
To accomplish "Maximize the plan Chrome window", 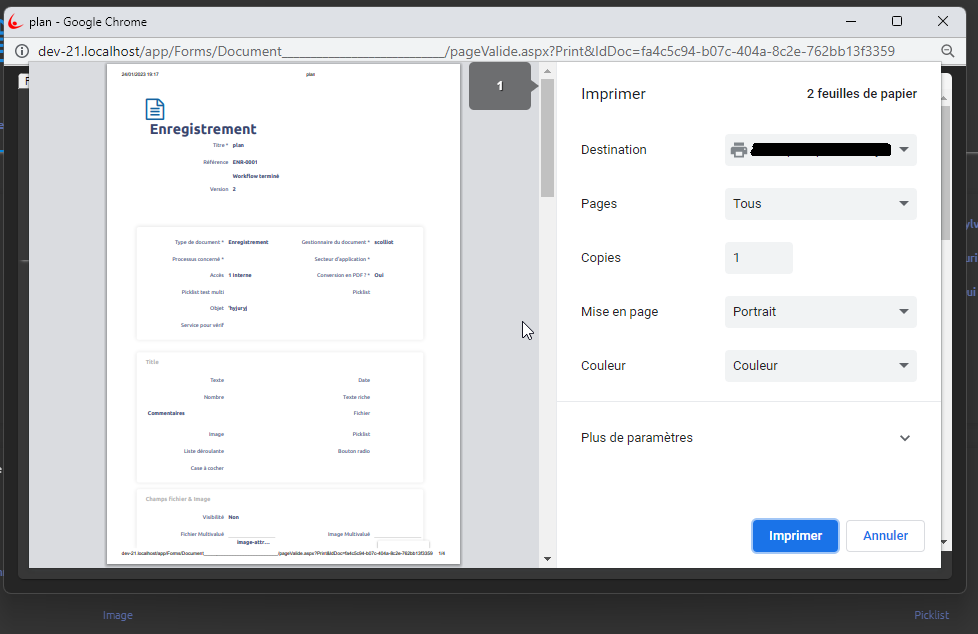I will pos(897,21).
